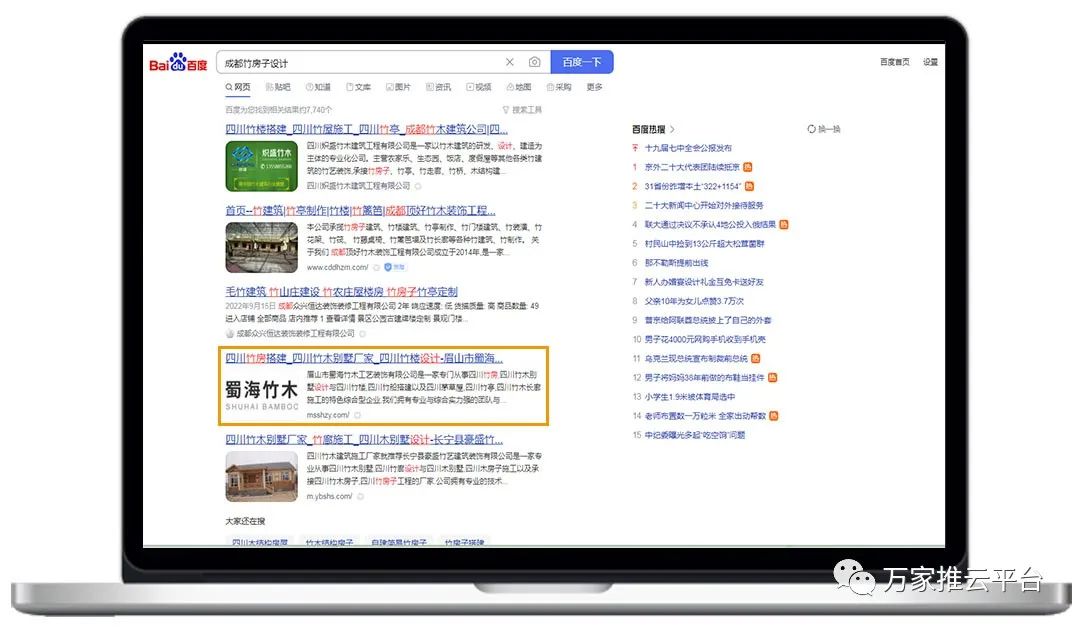Open image search via the camera icon
The image size is (1080, 628).
(534, 62)
